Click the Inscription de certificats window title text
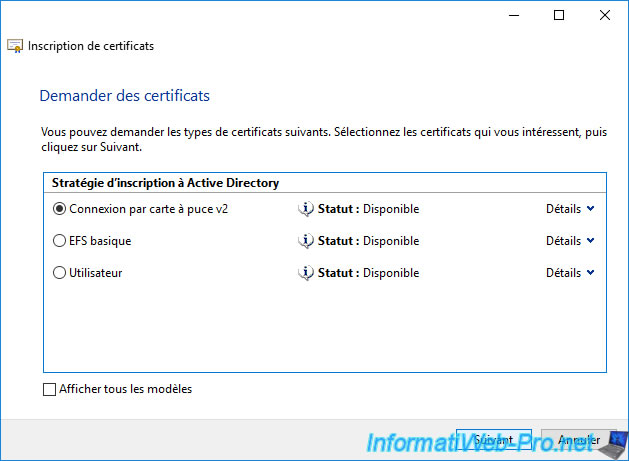 pyautogui.click(x=91, y=46)
